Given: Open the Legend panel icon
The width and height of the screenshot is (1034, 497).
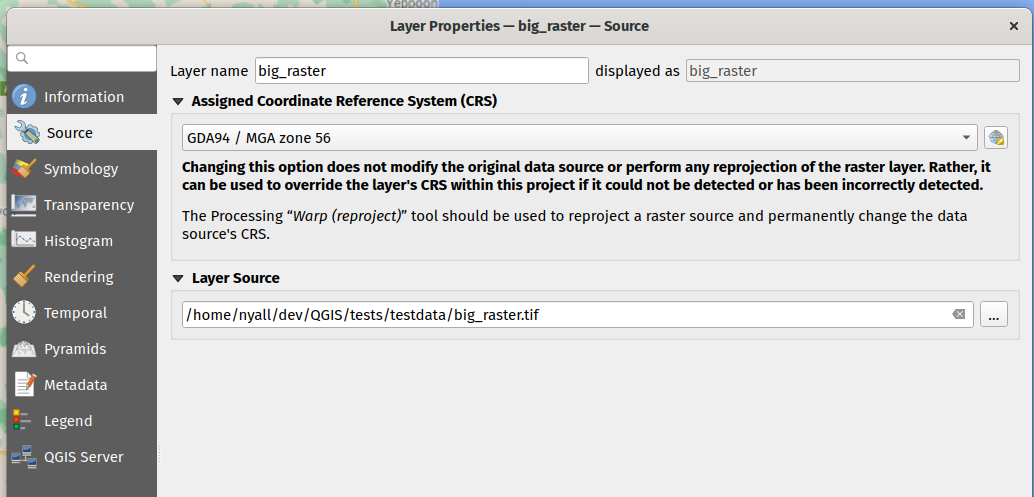Looking at the screenshot, I should [x=25, y=421].
